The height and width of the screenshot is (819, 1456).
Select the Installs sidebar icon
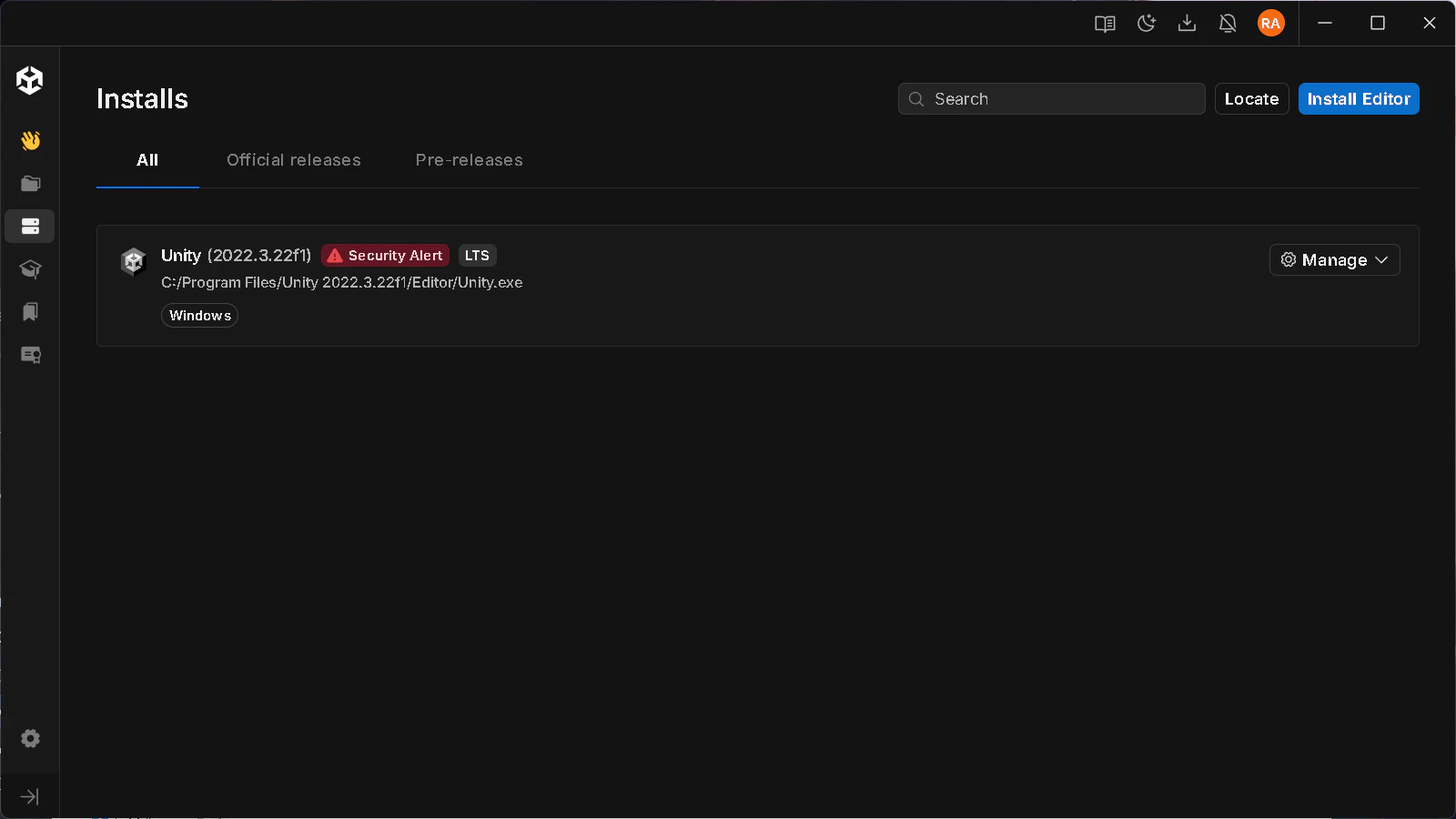[x=30, y=226]
